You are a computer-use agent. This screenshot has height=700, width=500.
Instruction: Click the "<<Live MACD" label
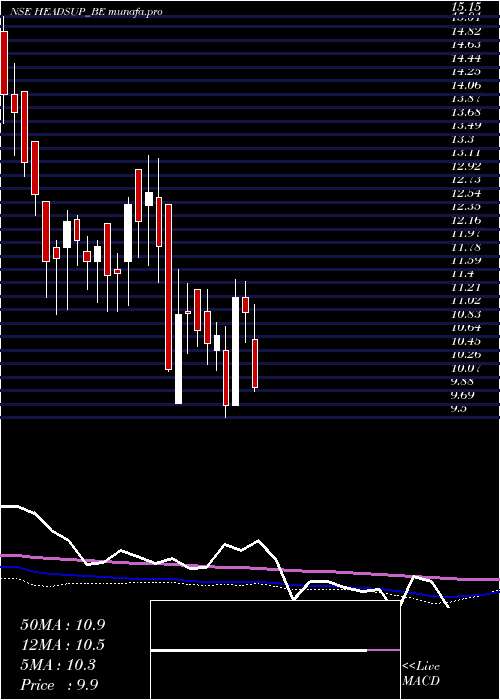(x=421, y=674)
